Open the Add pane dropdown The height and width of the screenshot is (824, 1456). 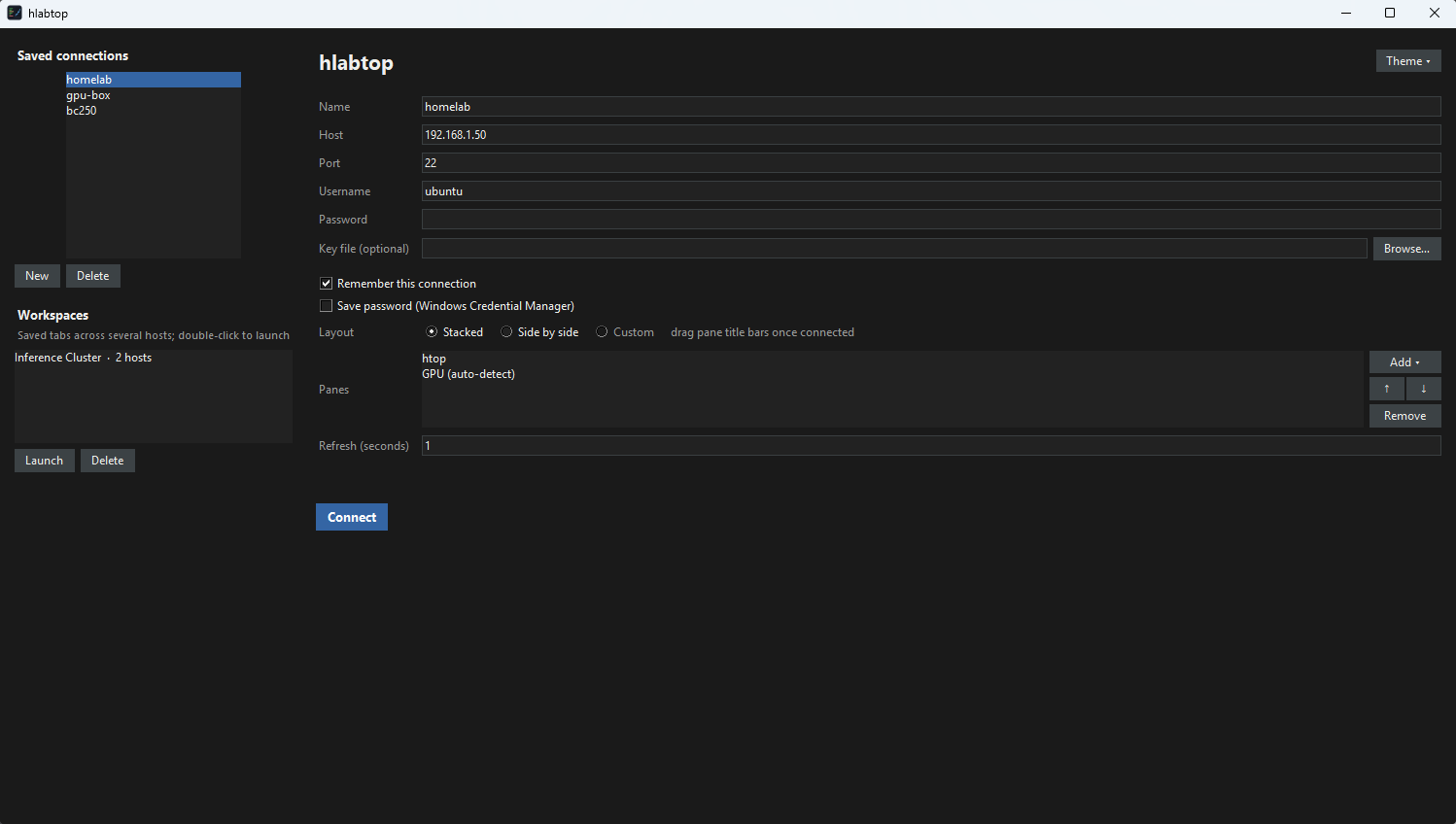(x=1405, y=362)
